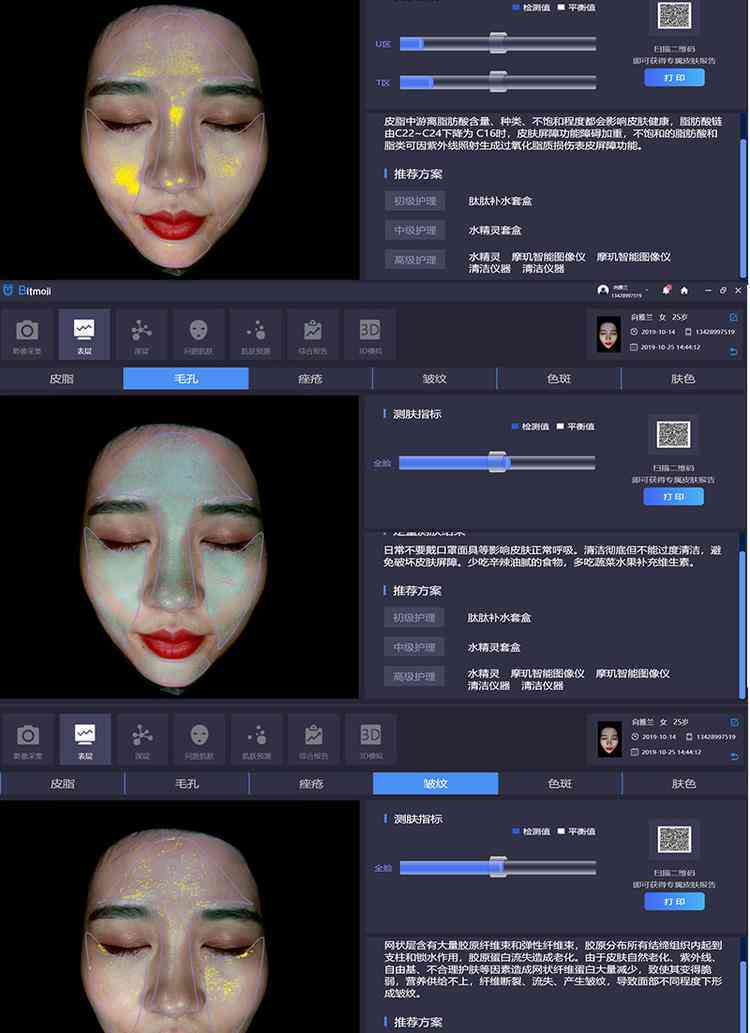Screen dimensions: 750x1033
Task: Select the highlighted 皱纹 tab
Action: pos(436,784)
